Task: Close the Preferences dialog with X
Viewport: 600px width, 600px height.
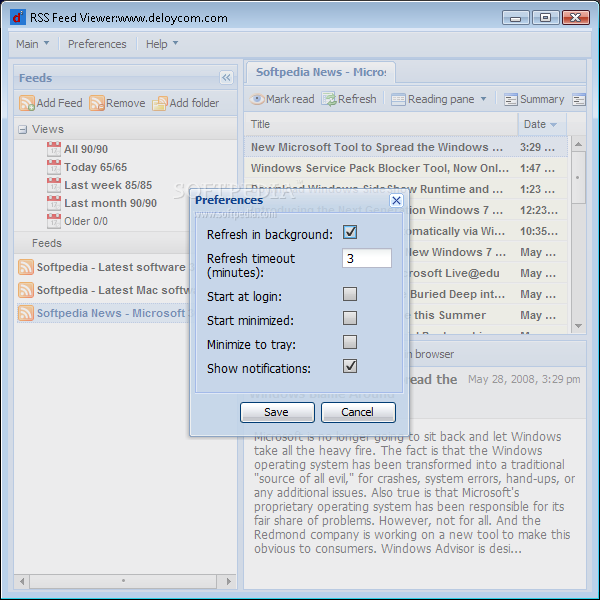Action: (x=396, y=200)
